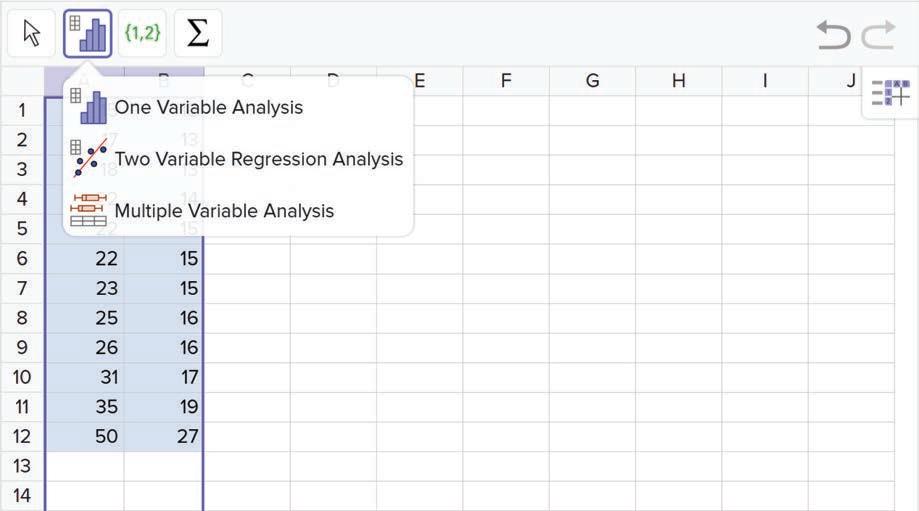Undo the last action
Screen dimensions: 919x511
[x=833, y=35]
